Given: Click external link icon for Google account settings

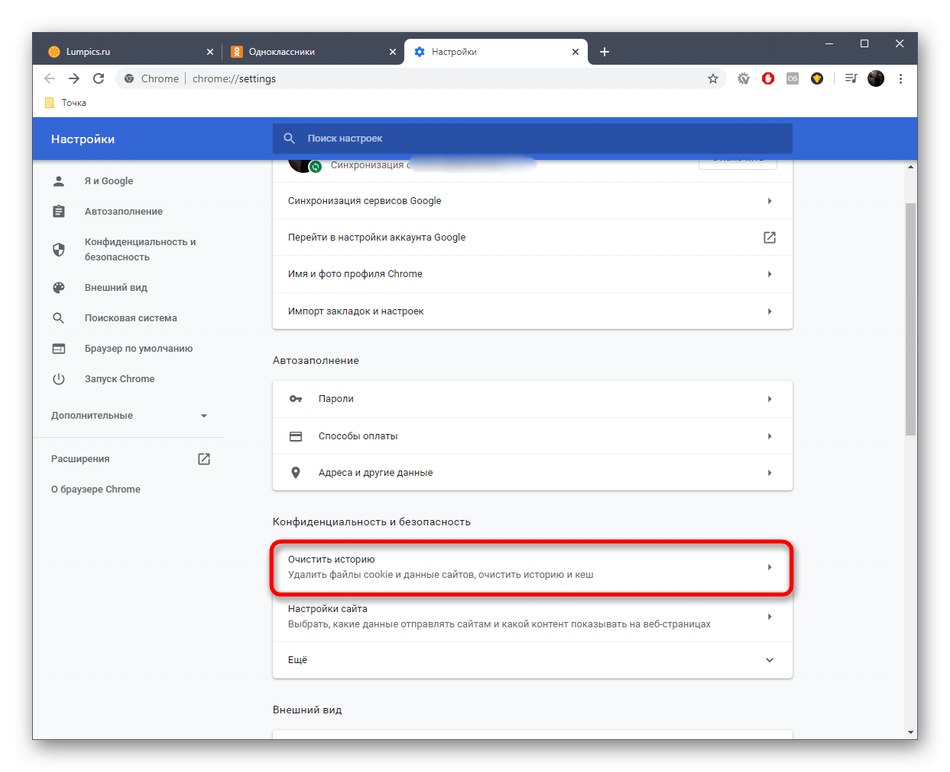Looking at the screenshot, I should pyautogui.click(x=769, y=237).
